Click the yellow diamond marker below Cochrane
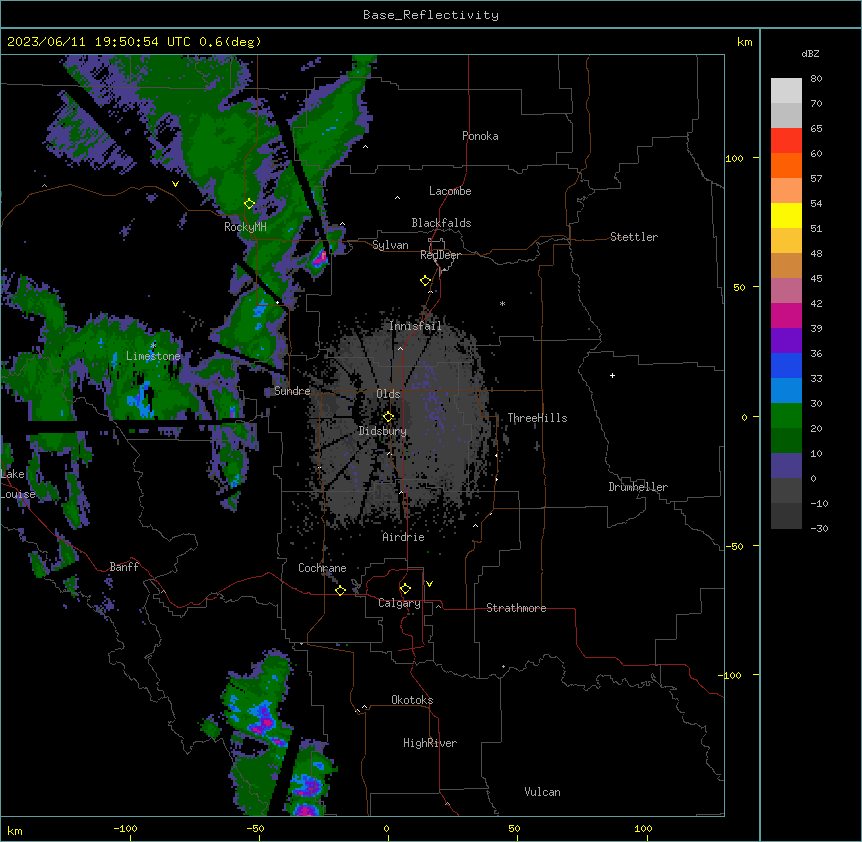This screenshot has height=842, width=862. [x=340, y=590]
